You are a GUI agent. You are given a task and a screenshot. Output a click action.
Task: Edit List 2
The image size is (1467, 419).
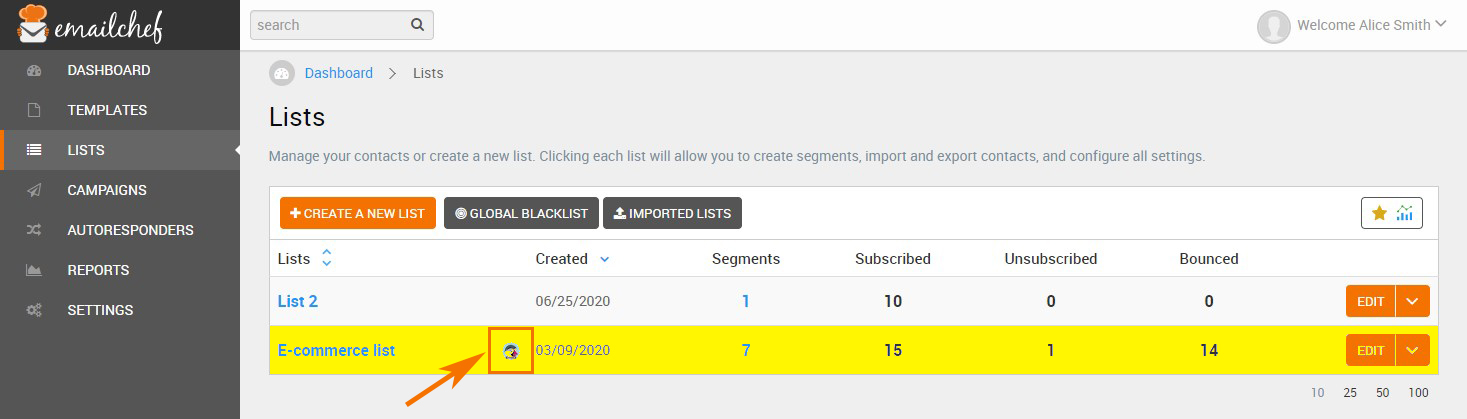click(x=1371, y=301)
